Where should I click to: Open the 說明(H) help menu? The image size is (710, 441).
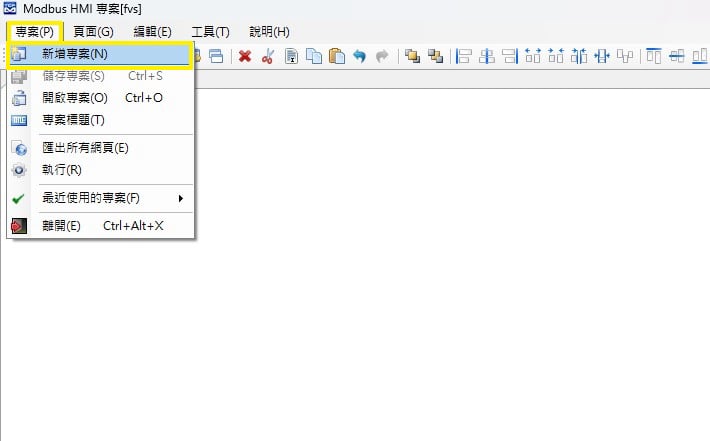point(269,32)
